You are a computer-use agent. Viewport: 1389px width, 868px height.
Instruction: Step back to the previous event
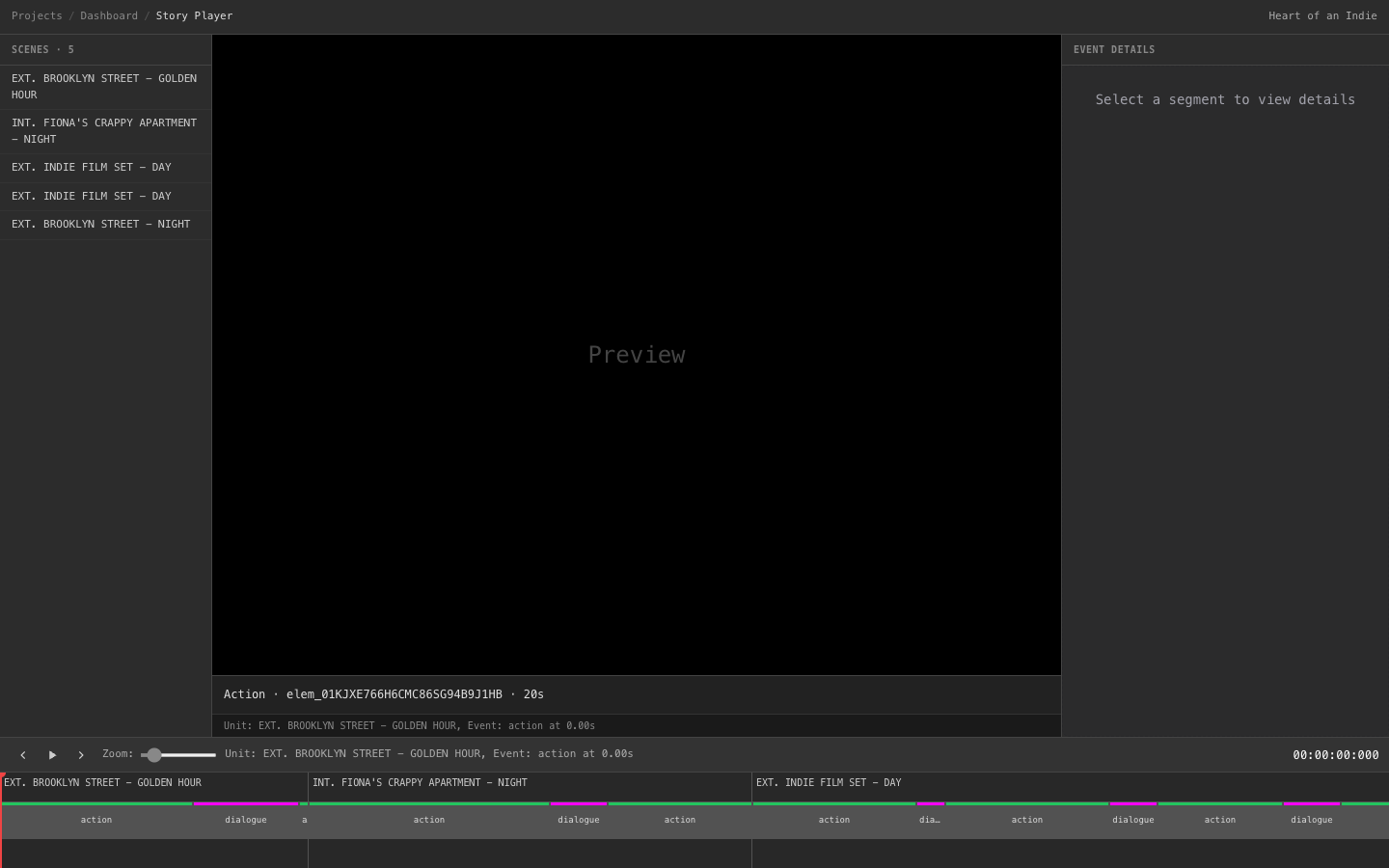(x=23, y=755)
